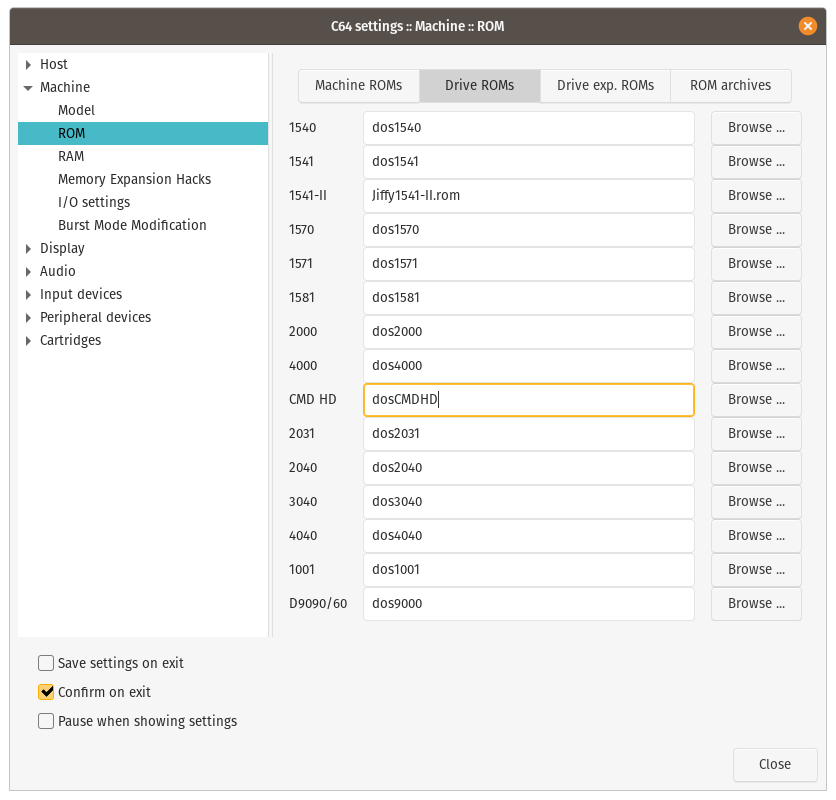Focus the 1541 ROM field dos1541

(529, 162)
